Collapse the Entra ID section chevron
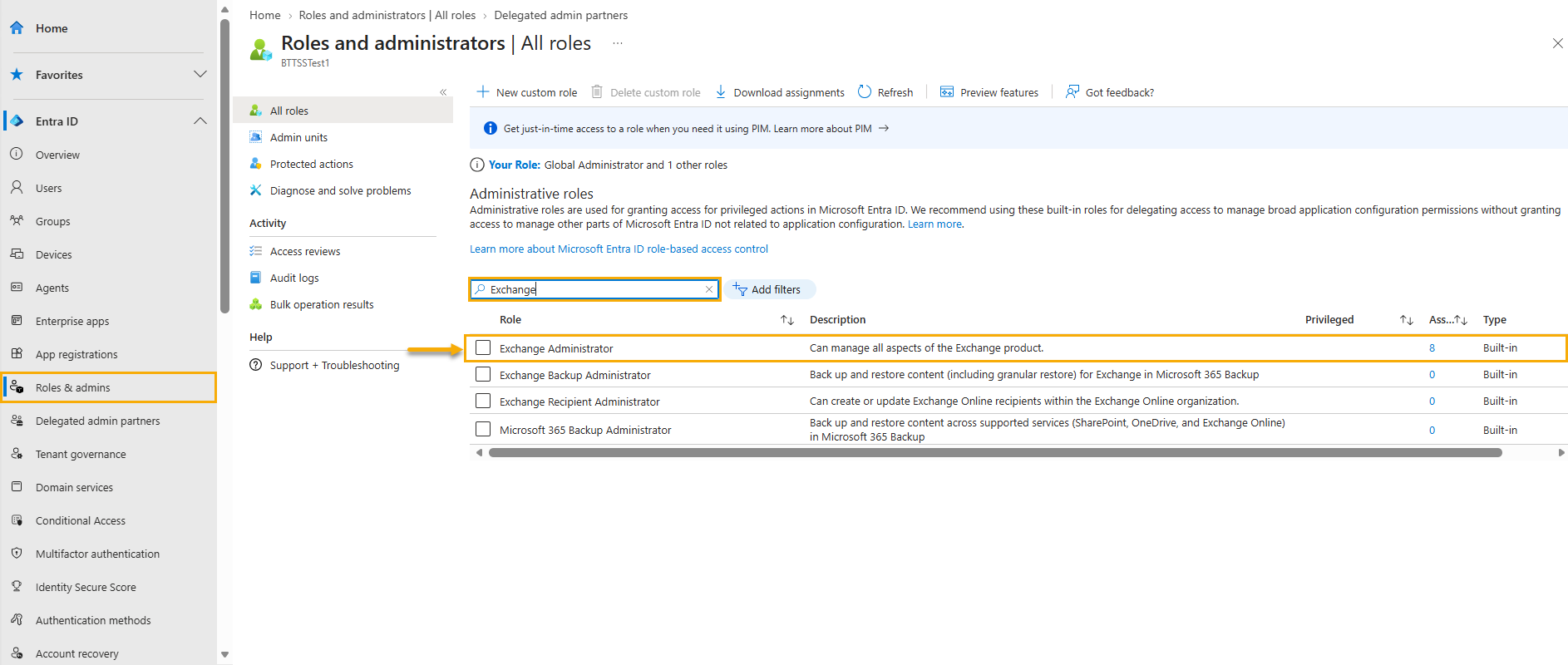1568x665 pixels. tap(200, 121)
